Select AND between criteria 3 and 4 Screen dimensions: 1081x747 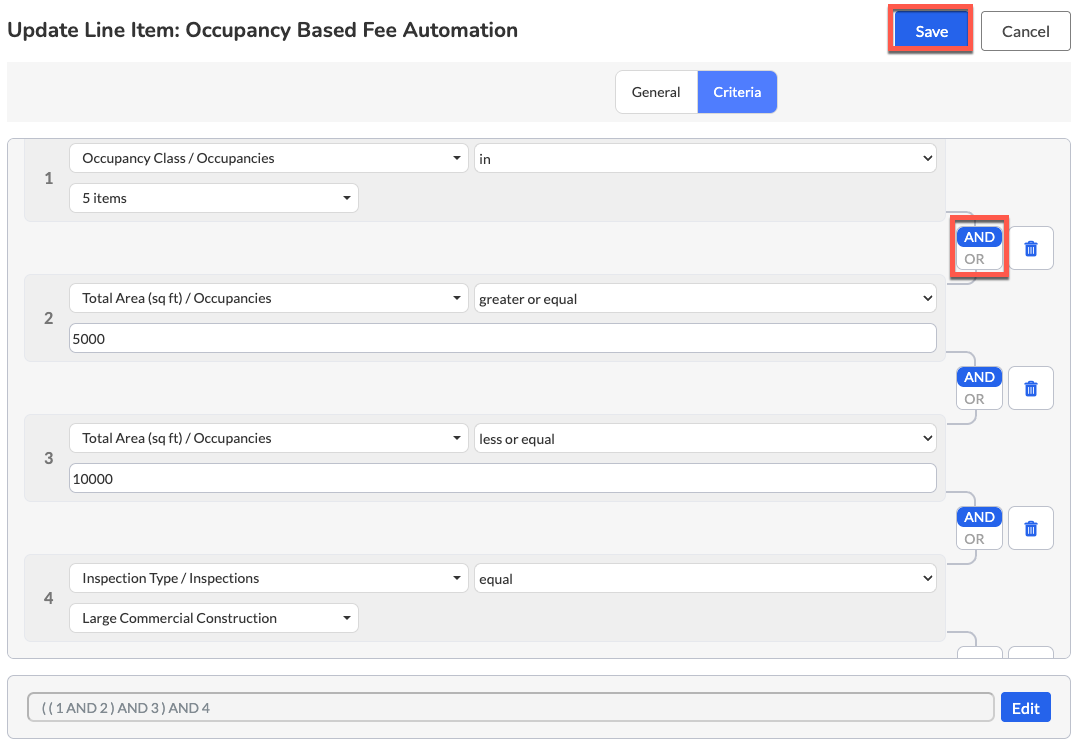click(979, 517)
